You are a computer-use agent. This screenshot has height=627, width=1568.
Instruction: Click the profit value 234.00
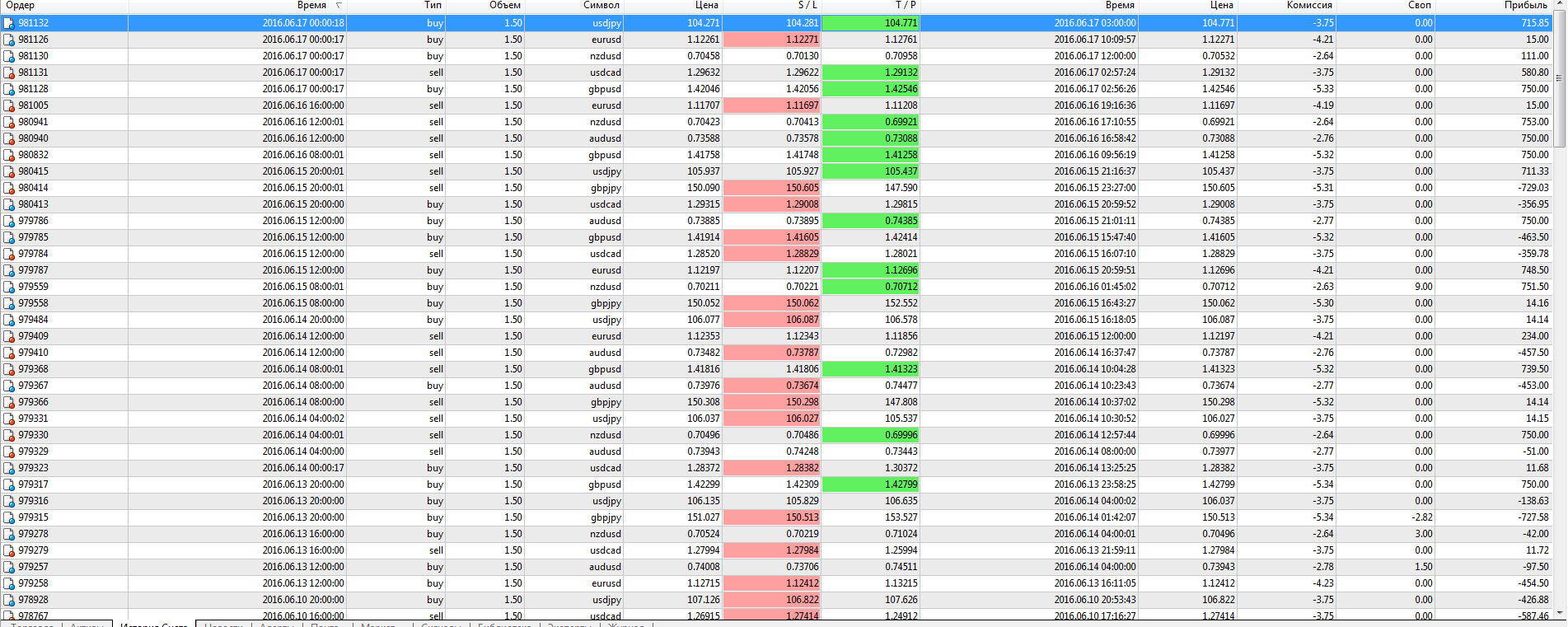coord(1535,336)
